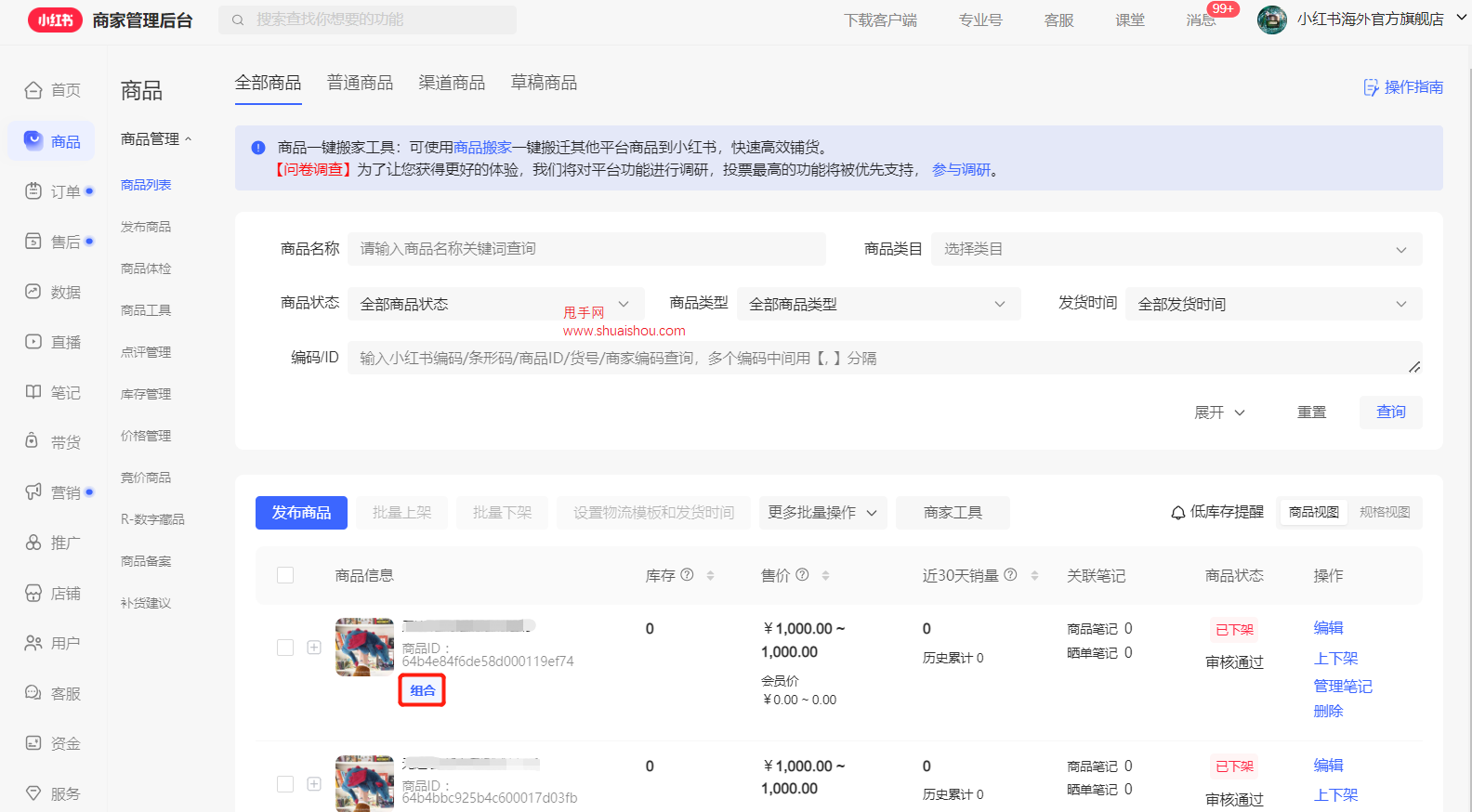The height and width of the screenshot is (812, 1472).
Task: Focus the 编码/ID input field
Action: click(x=885, y=359)
